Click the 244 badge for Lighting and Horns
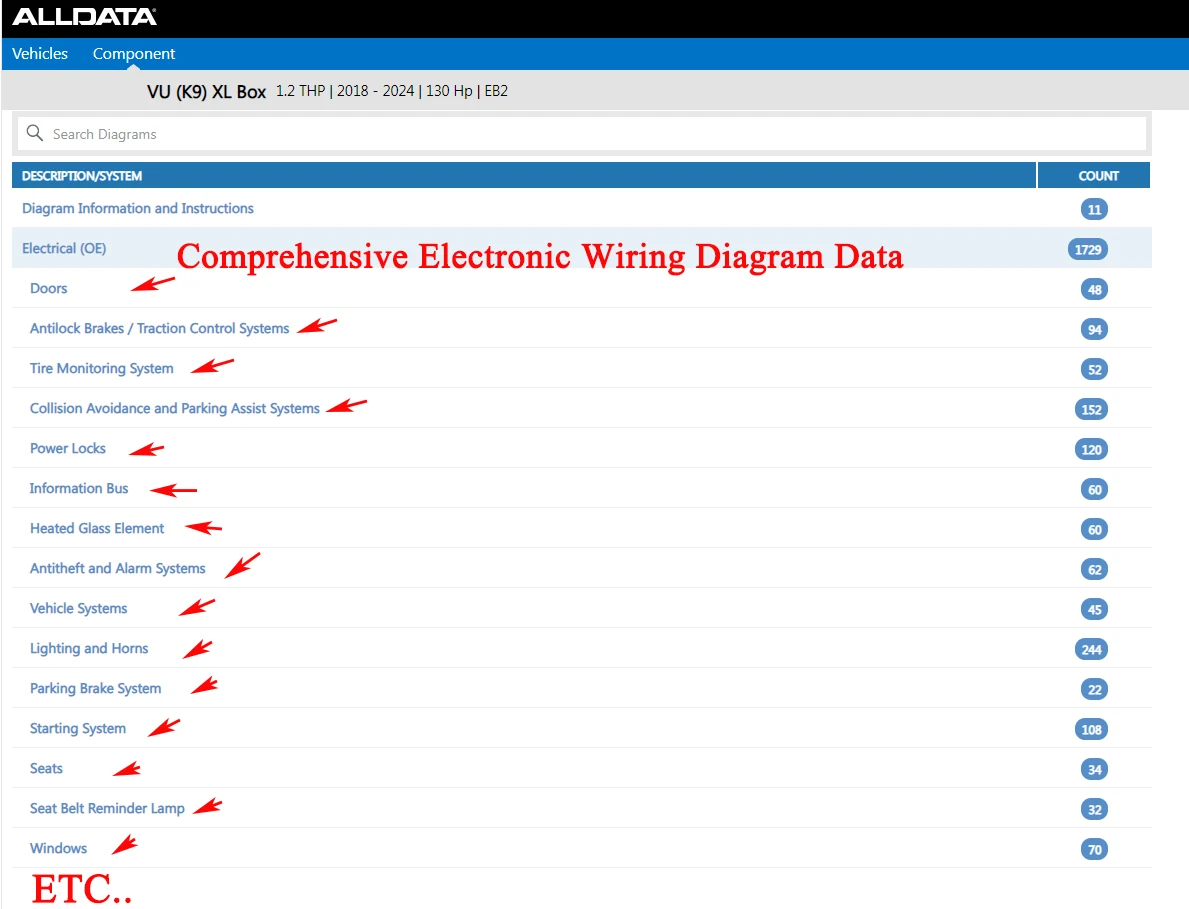The height and width of the screenshot is (909, 1189). point(1091,650)
